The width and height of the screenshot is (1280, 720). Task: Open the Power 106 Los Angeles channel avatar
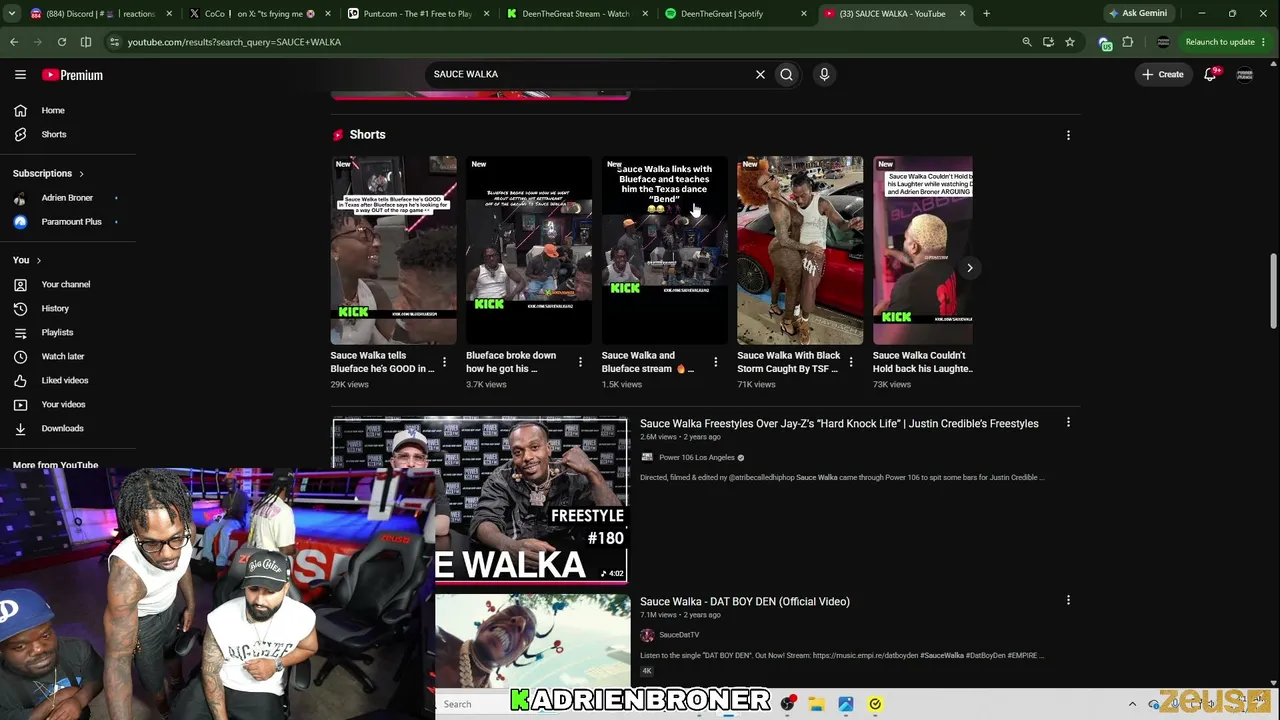click(647, 457)
